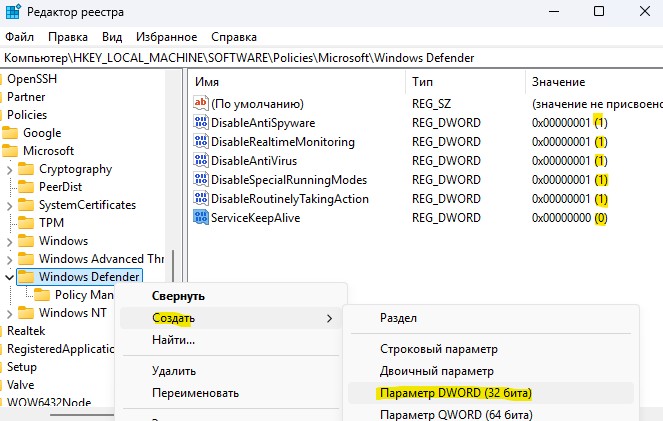Open the Правка menu
This screenshot has width=663, height=421.
pos(68,37)
